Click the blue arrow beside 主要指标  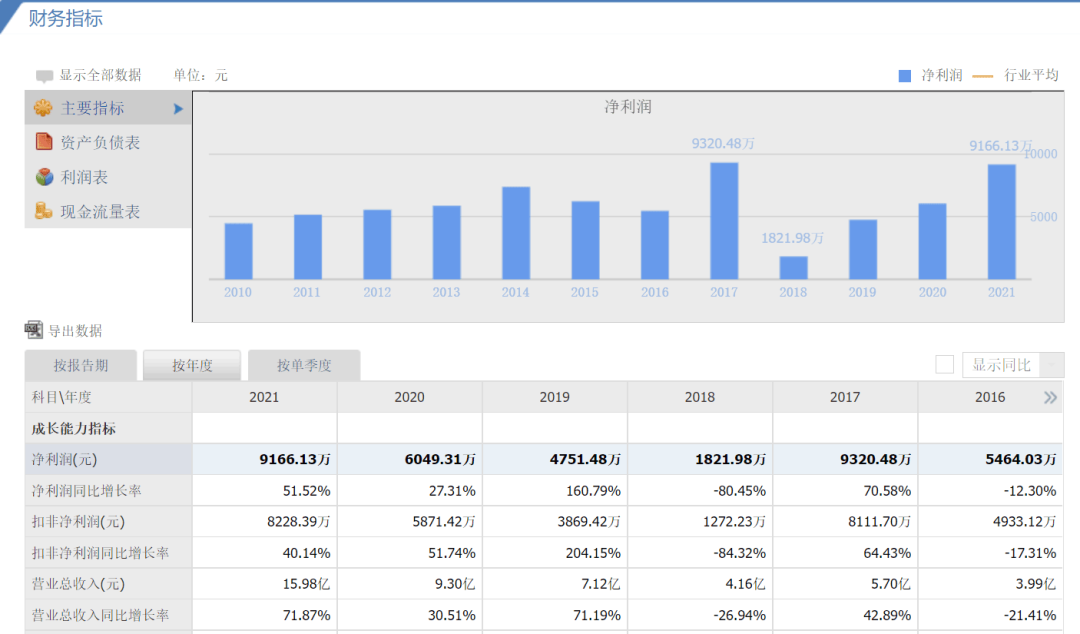coord(178,109)
